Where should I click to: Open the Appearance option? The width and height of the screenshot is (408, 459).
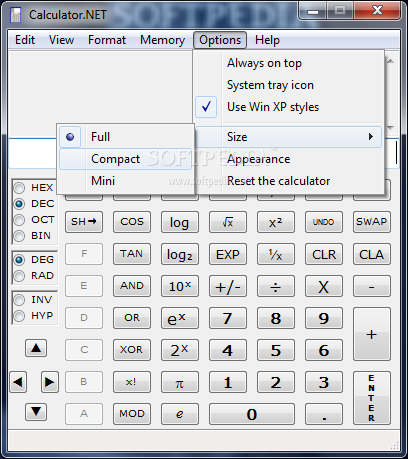pyautogui.click(x=288, y=159)
